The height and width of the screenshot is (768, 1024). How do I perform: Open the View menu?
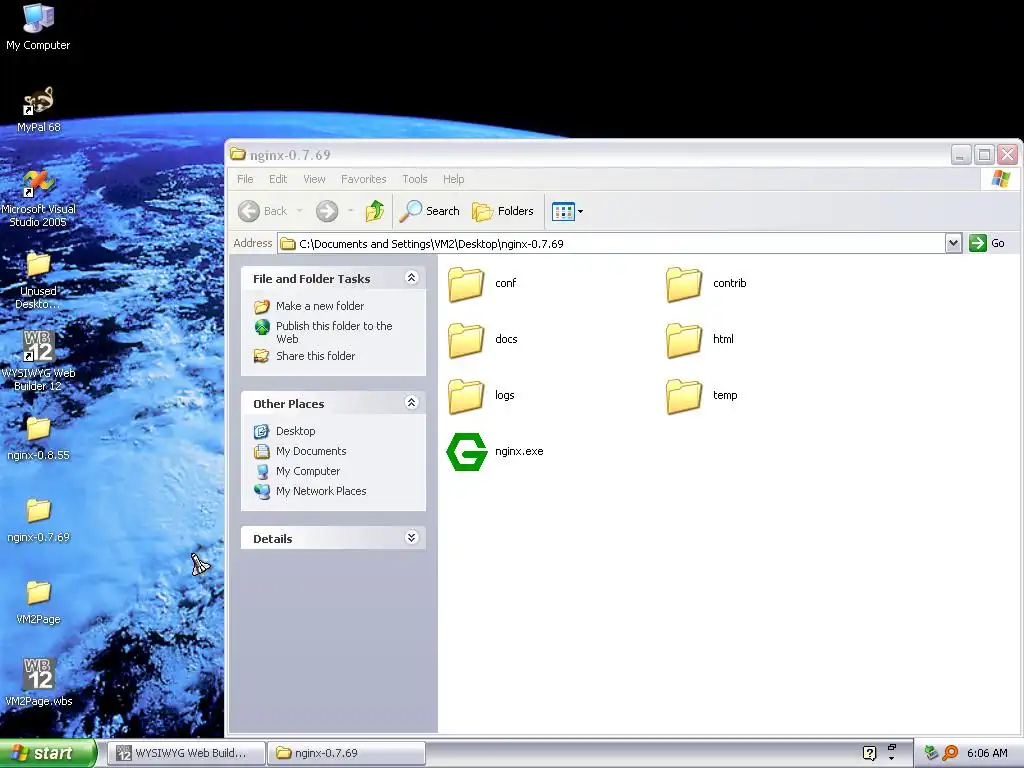click(x=314, y=179)
